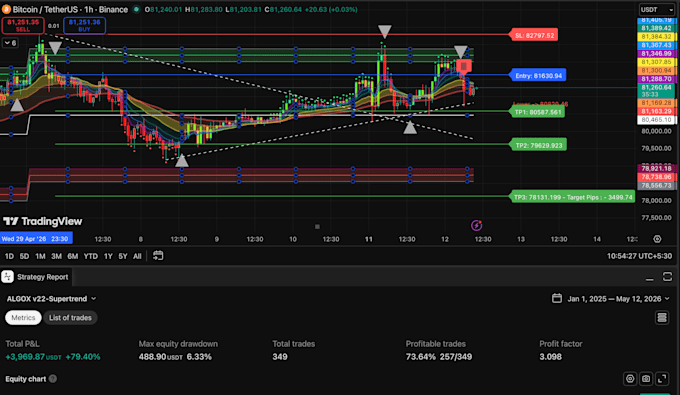Click the Profit factor value 3.098
The image size is (680, 395).
point(550,357)
